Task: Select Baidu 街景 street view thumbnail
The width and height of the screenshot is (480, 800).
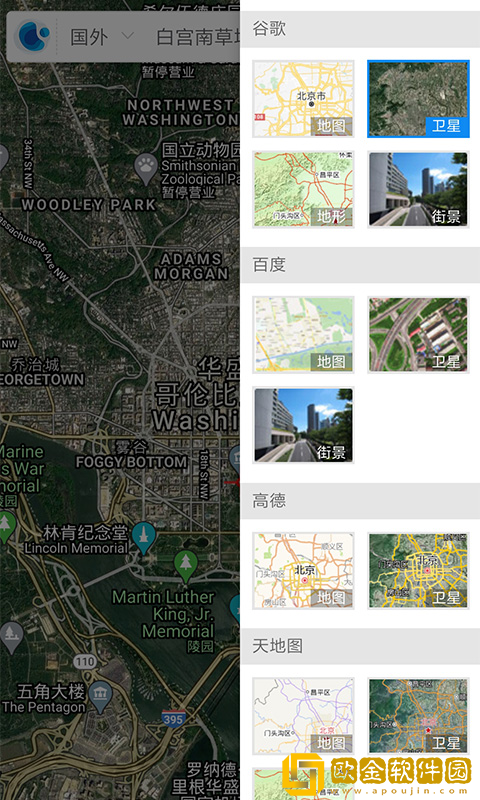Action: tap(304, 425)
